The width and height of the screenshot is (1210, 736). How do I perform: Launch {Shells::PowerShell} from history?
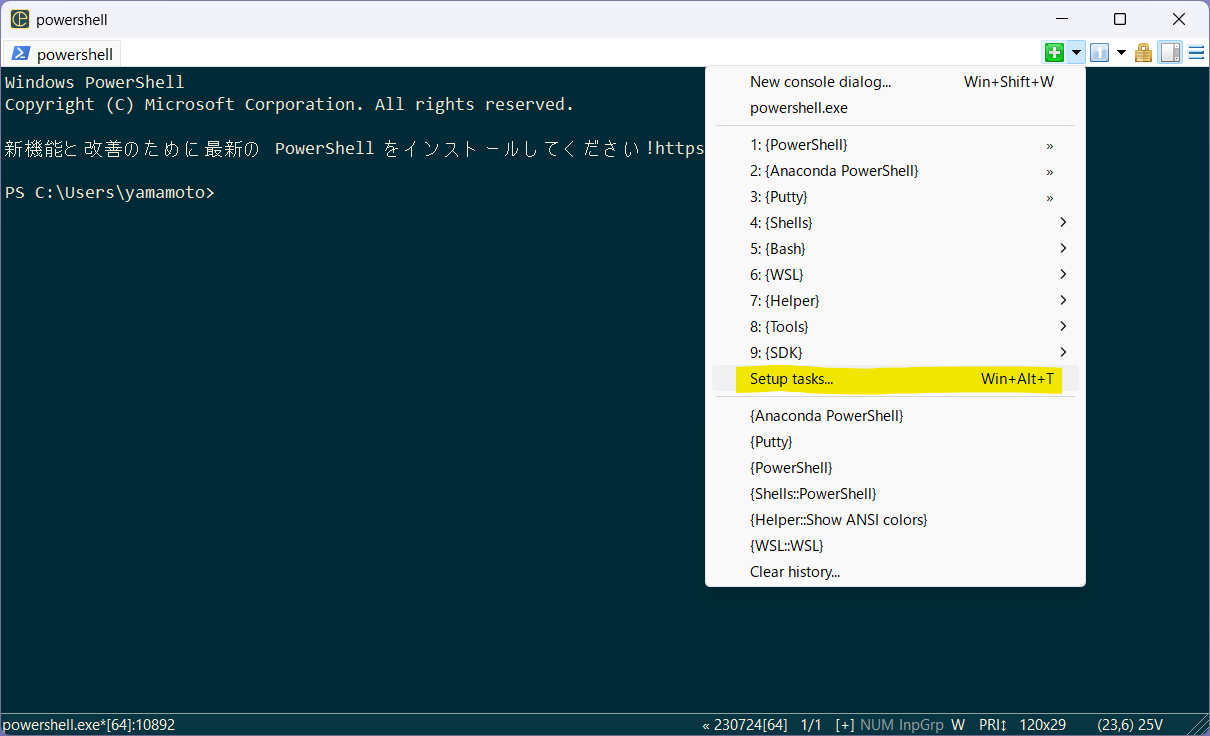(x=895, y=494)
